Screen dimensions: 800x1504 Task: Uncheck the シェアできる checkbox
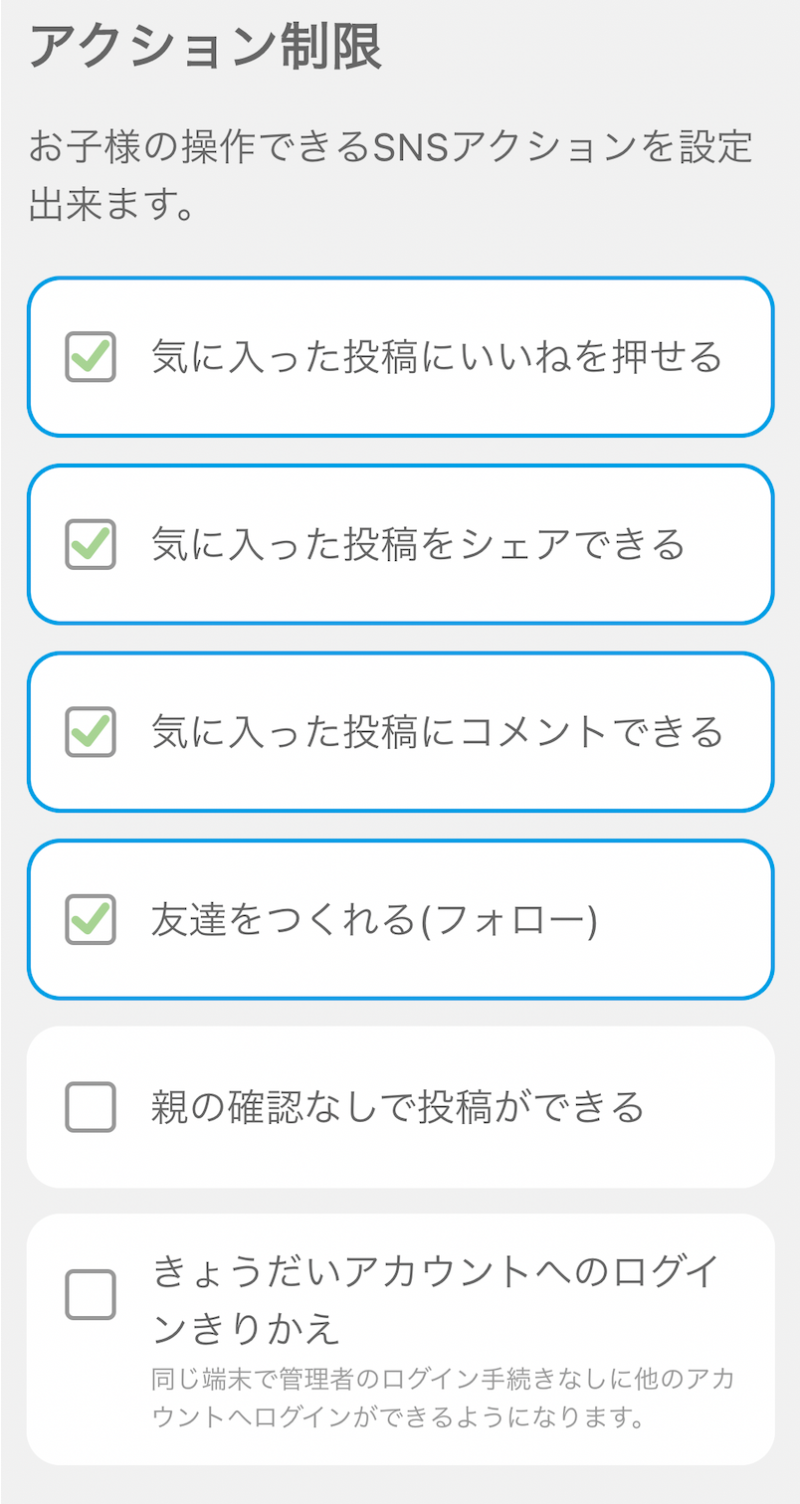click(x=90, y=545)
